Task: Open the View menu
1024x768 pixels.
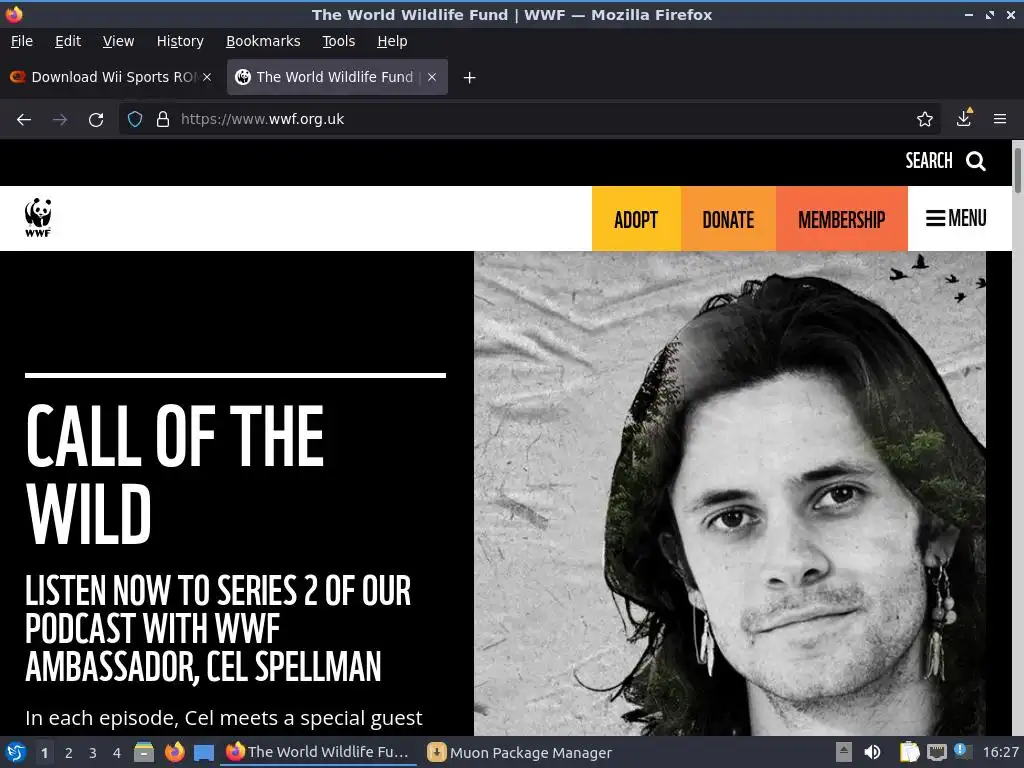Action: 118,41
